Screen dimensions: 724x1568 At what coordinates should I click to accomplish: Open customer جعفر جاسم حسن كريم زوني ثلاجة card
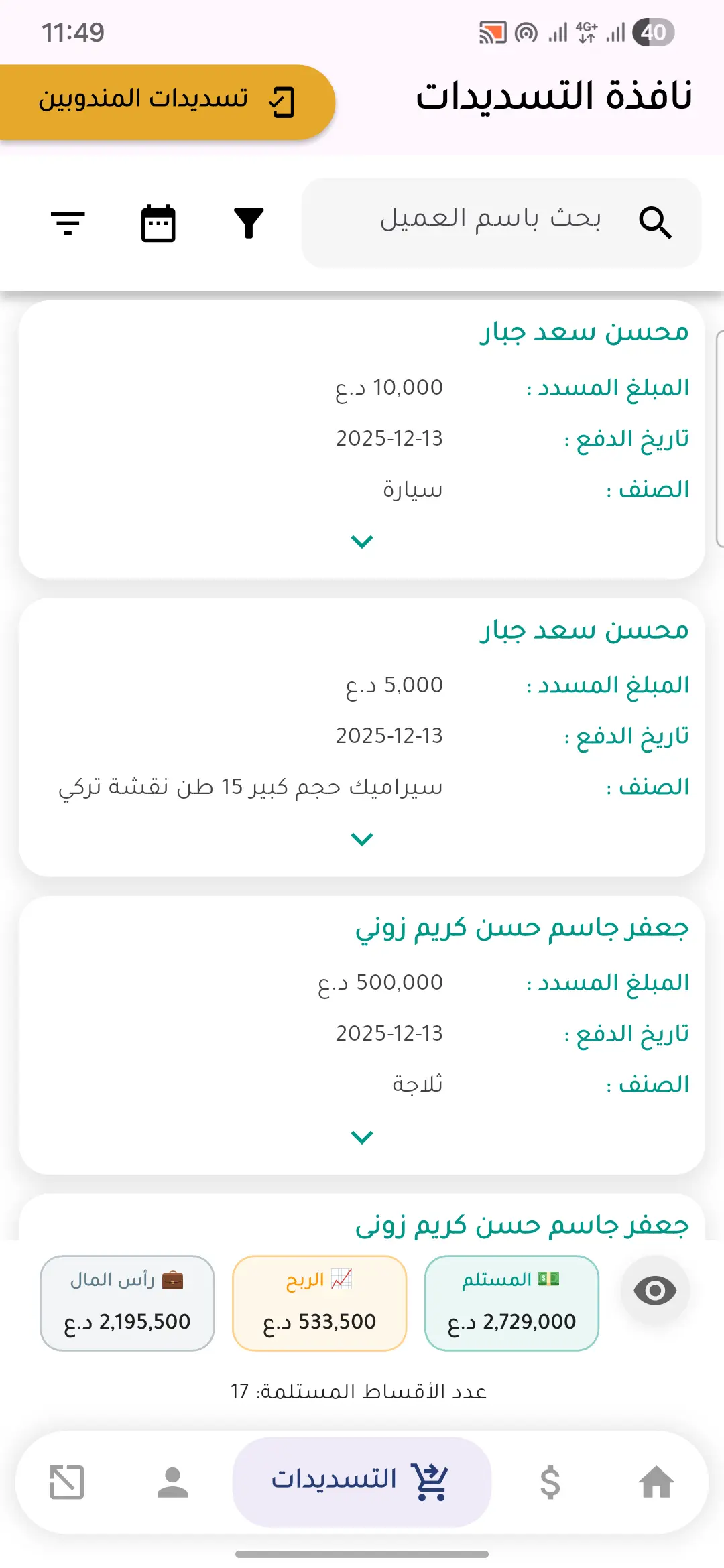pyautogui.click(x=522, y=928)
